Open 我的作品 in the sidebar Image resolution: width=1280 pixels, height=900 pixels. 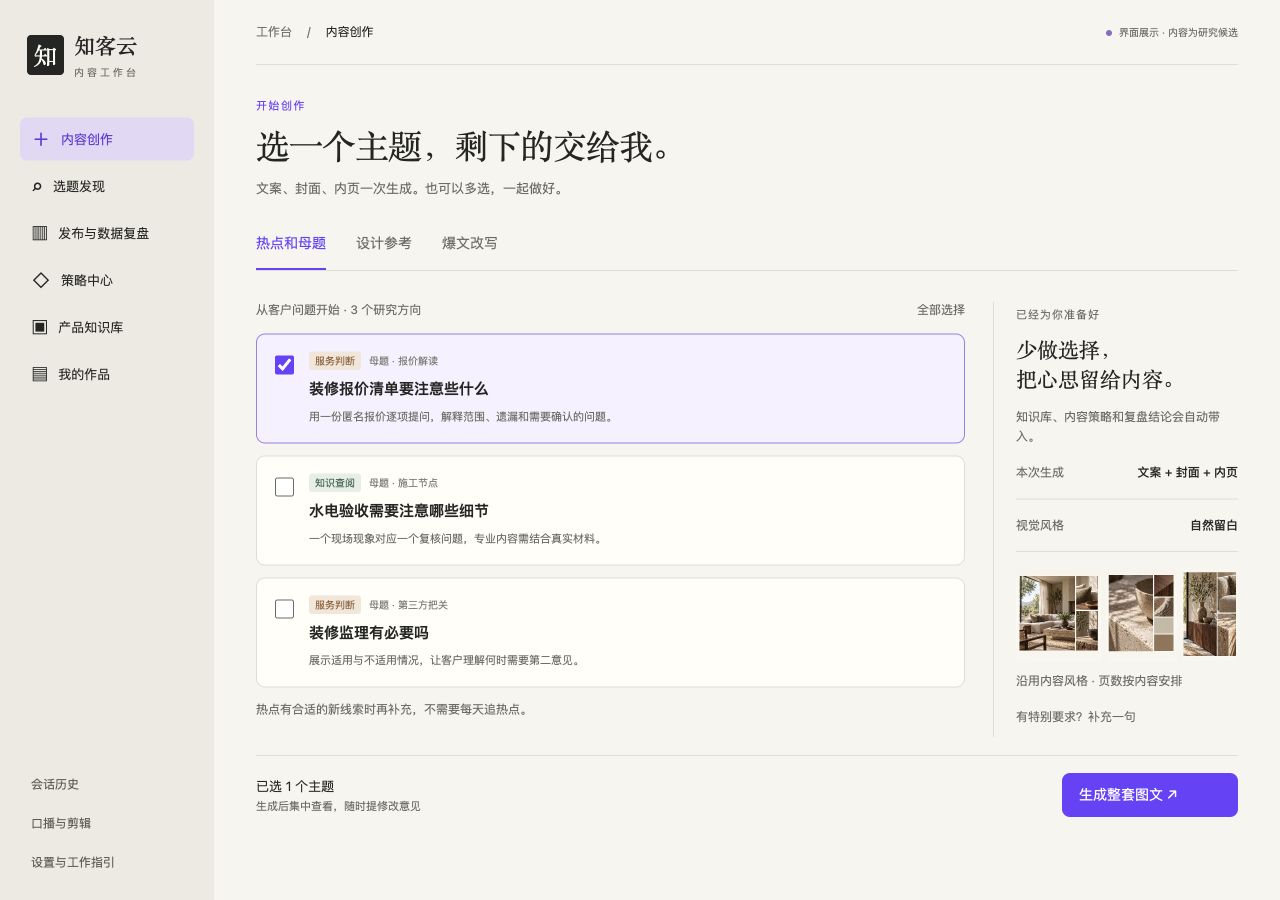coord(107,374)
